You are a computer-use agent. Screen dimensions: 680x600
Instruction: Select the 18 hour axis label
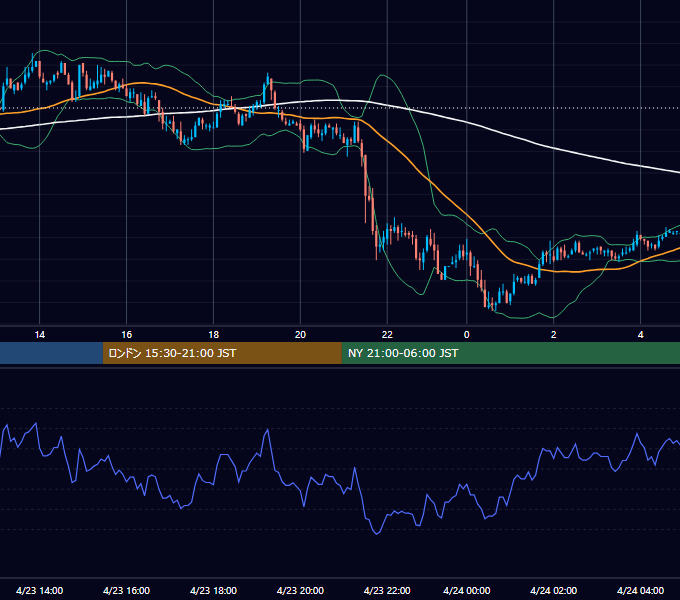(x=213, y=335)
